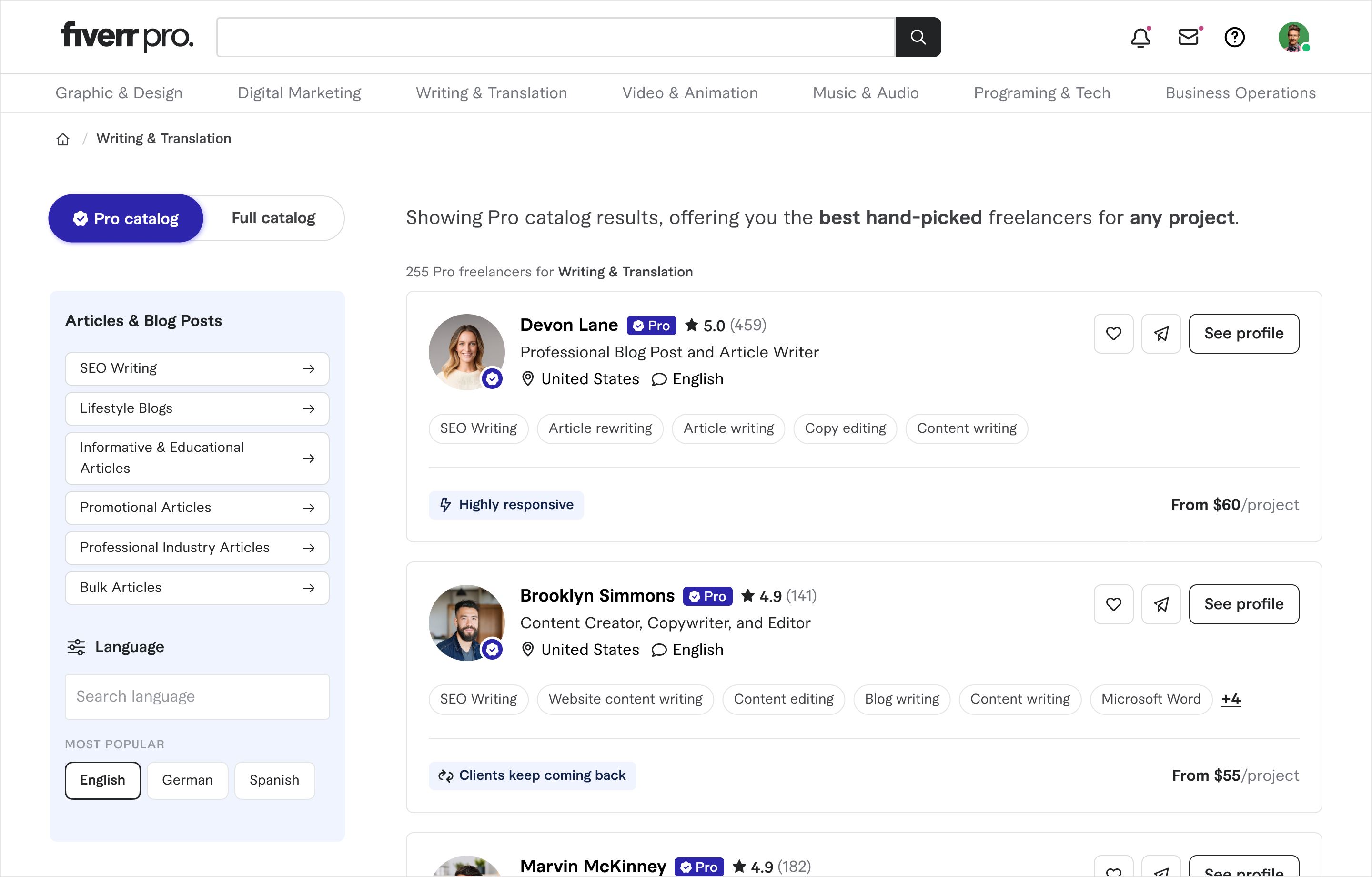
Task: Show +4 more skills for Brooklyn Simmons
Action: click(1231, 699)
